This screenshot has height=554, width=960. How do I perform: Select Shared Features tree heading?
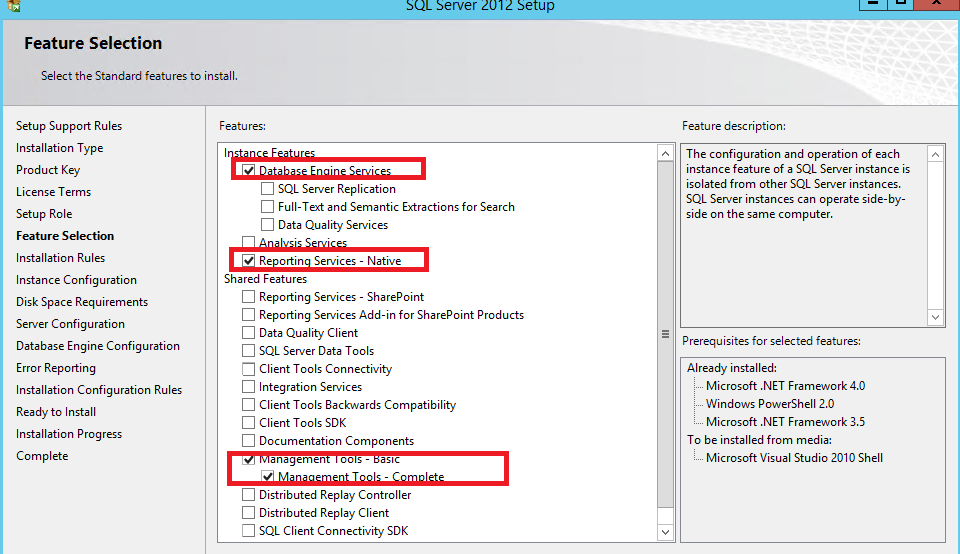[266, 279]
